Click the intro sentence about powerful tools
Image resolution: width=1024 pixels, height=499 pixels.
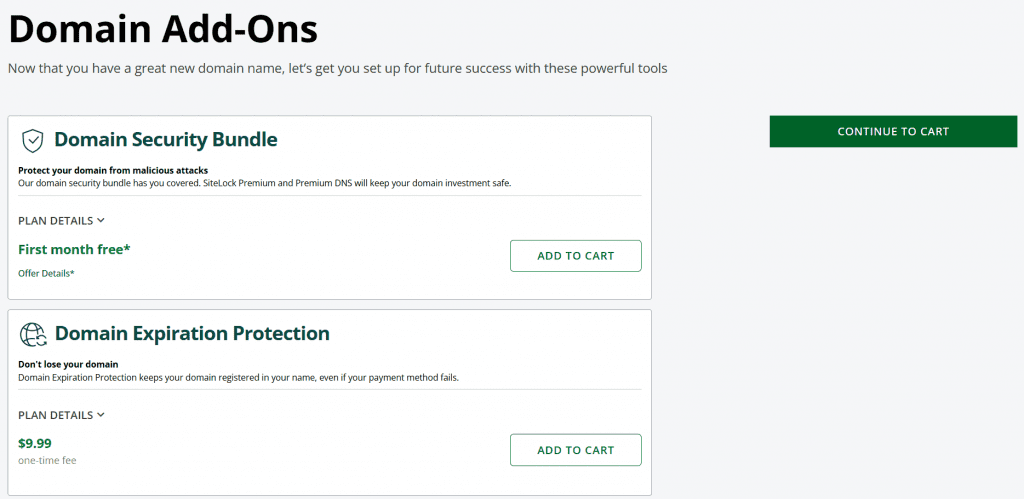(338, 69)
